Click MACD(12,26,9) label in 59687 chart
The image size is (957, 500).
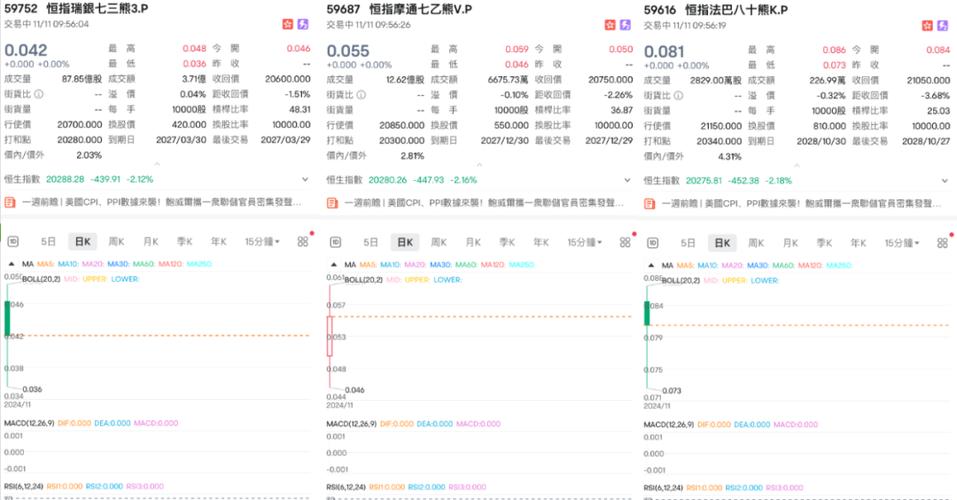pyautogui.click(x=352, y=424)
